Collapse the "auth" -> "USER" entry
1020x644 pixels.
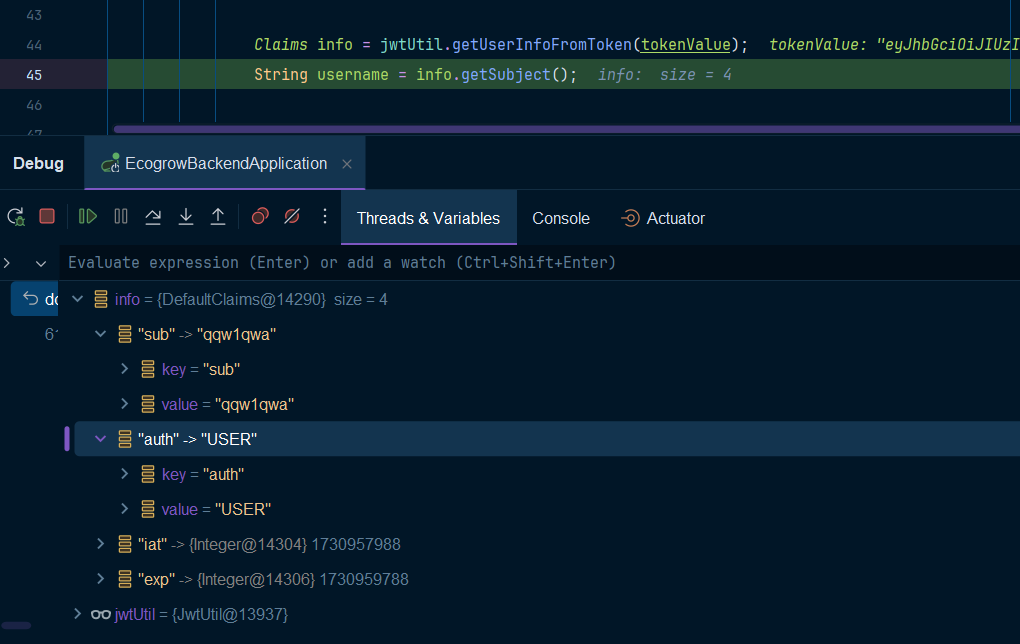click(101, 439)
